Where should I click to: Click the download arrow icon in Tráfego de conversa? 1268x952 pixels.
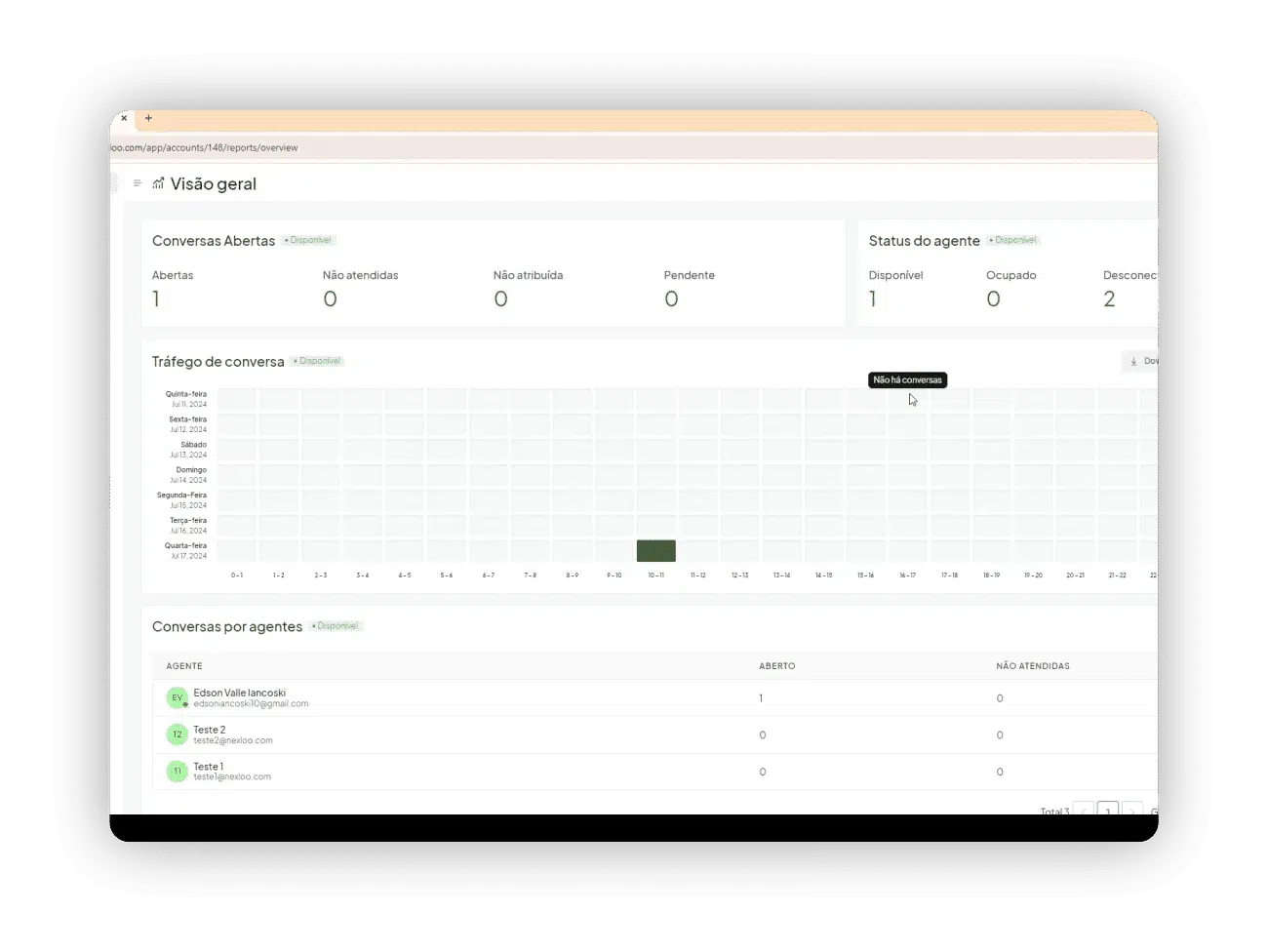[1133, 362]
